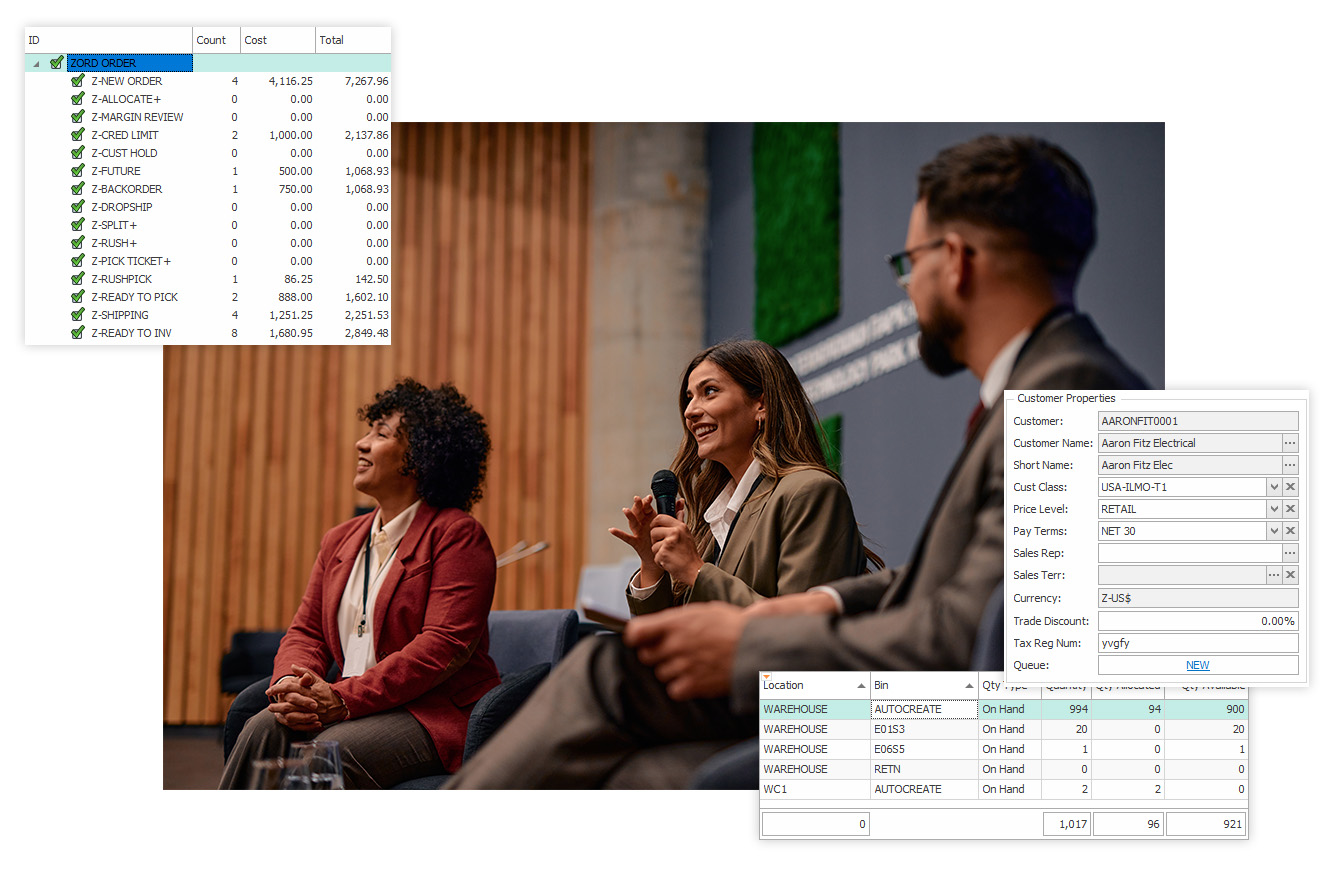This screenshot has height=870, width=1333.
Task: Open the Cust Class dropdown arrow
Action: pyautogui.click(x=1273, y=487)
